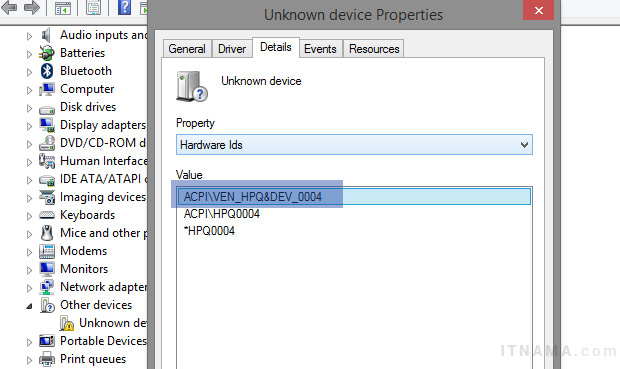Expand the Monitors tree node
The height and width of the screenshot is (369, 620).
[x=29, y=270]
